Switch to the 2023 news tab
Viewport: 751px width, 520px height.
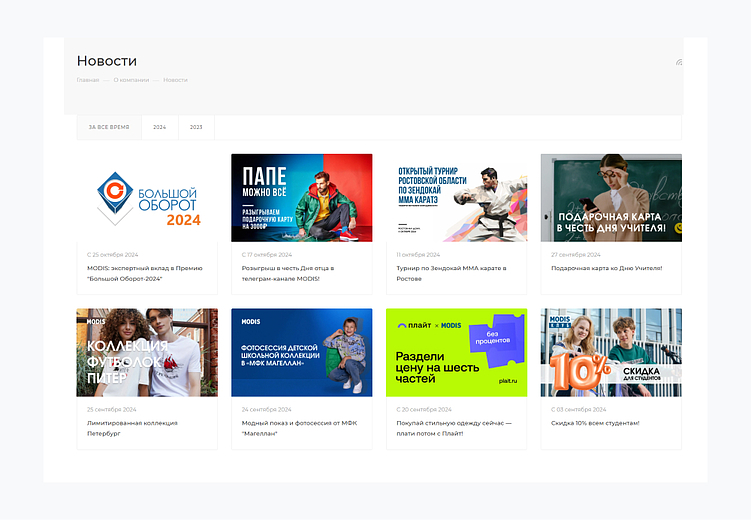pyautogui.click(x=196, y=127)
